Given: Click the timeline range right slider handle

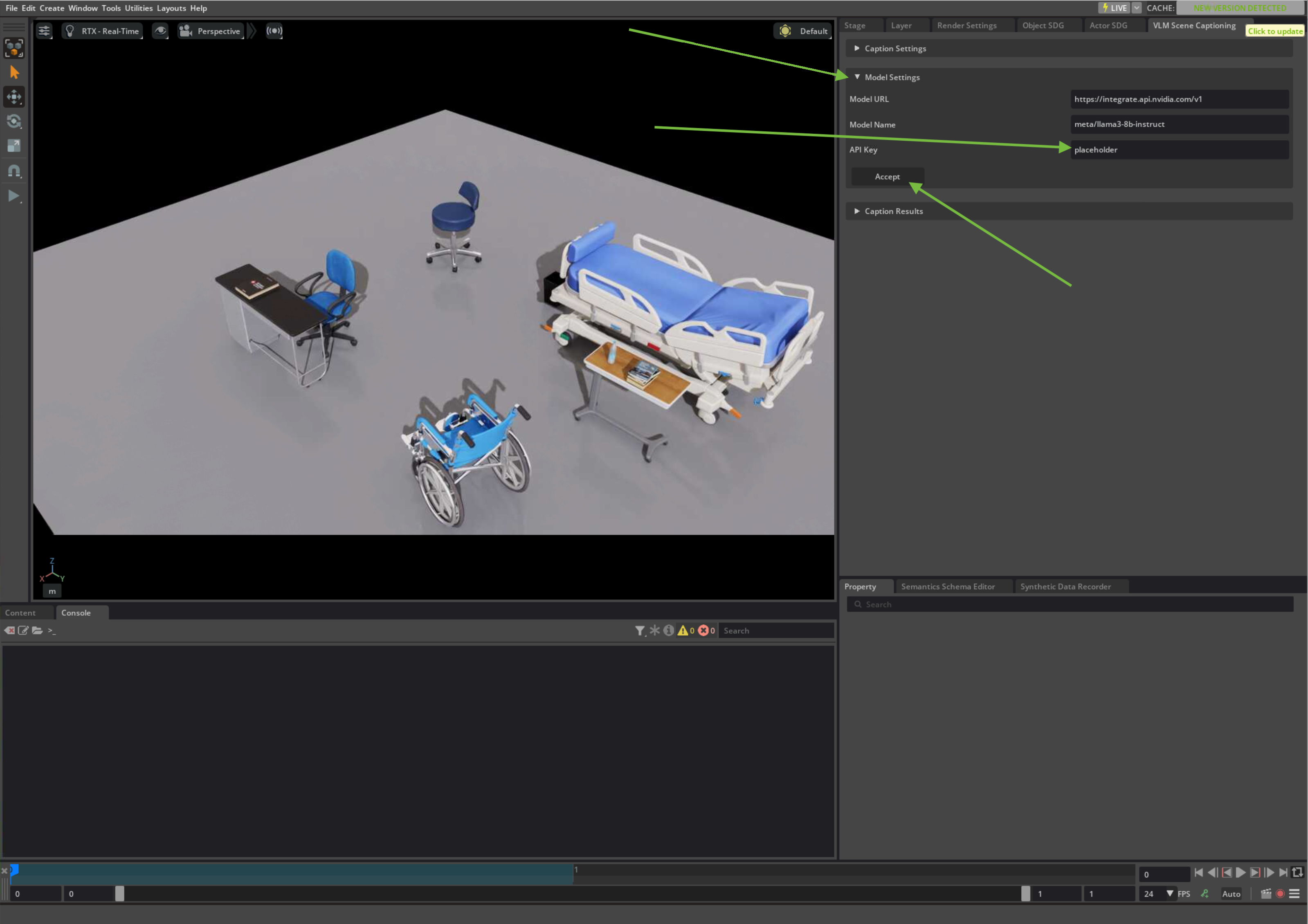Looking at the screenshot, I should (x=1025, y=894).
